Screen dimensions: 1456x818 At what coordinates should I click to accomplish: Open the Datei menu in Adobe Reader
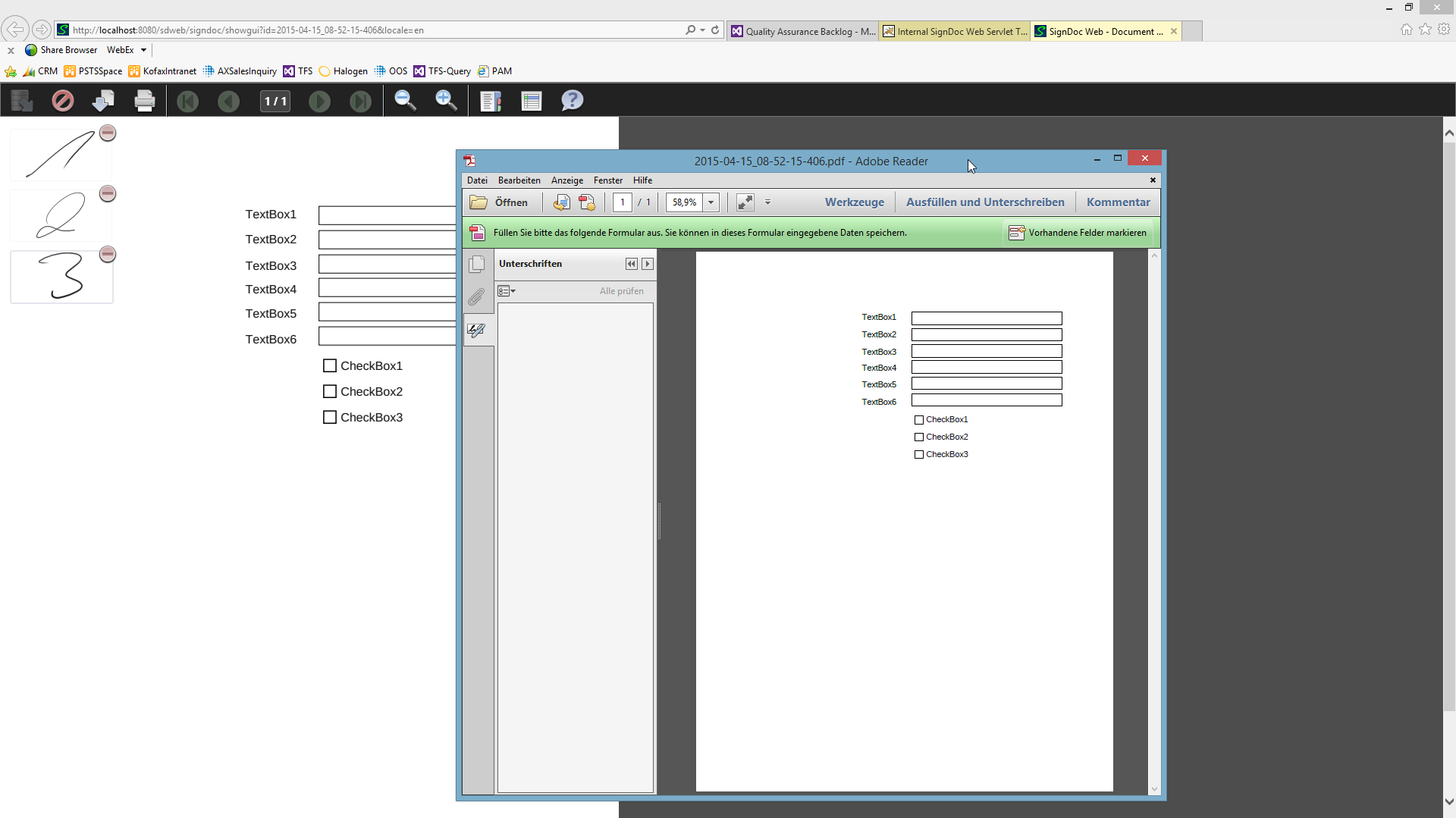tap(477, 180)
